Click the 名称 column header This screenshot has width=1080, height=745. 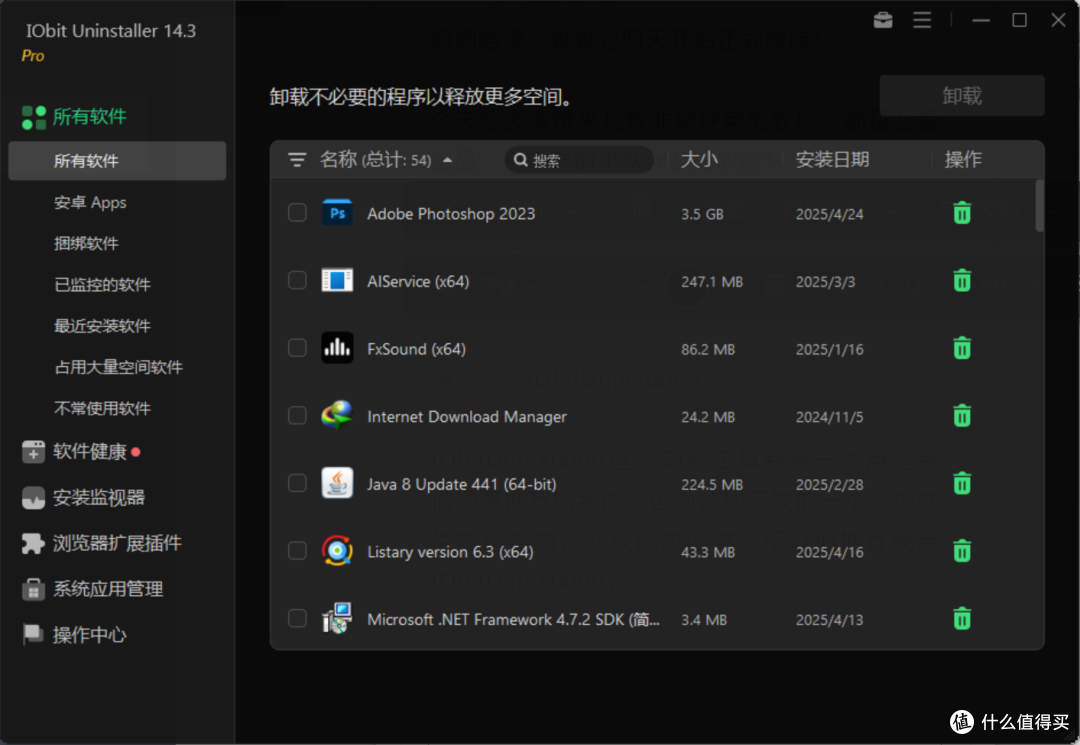[338, 160]
